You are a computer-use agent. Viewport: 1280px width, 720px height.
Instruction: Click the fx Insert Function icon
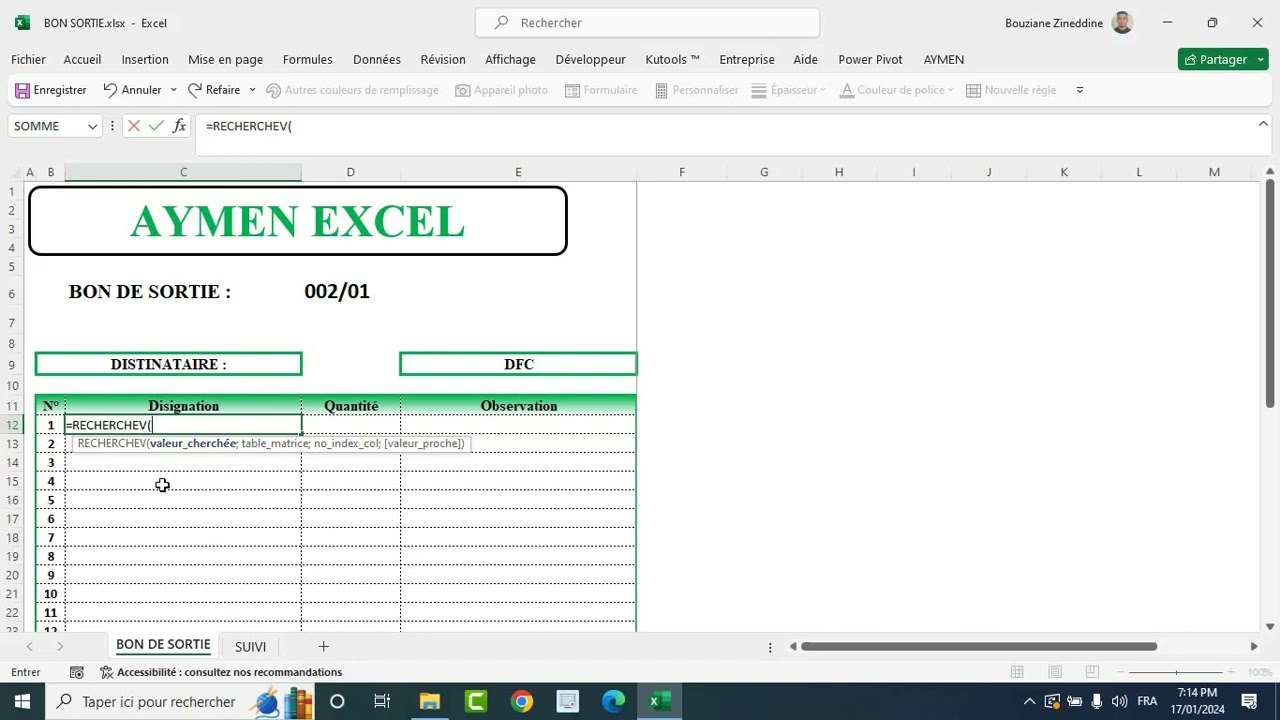pyautogui.click(x=179, y=126)
